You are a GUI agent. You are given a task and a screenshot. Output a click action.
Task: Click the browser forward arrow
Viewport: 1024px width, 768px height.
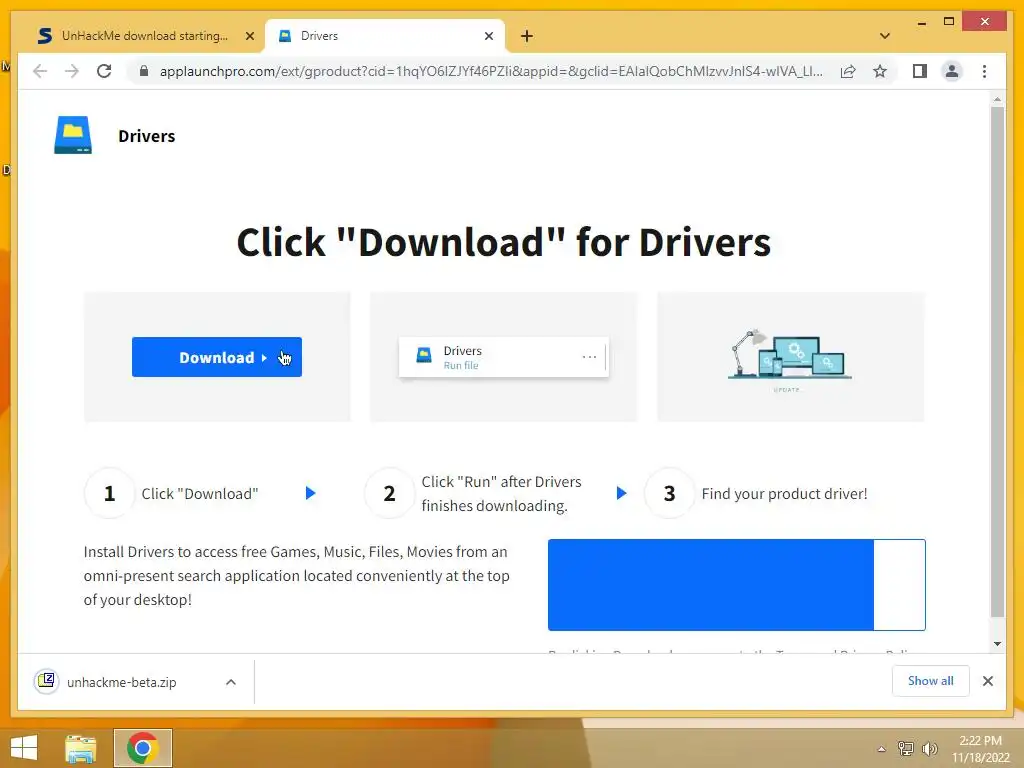click(x=72, y=71)
